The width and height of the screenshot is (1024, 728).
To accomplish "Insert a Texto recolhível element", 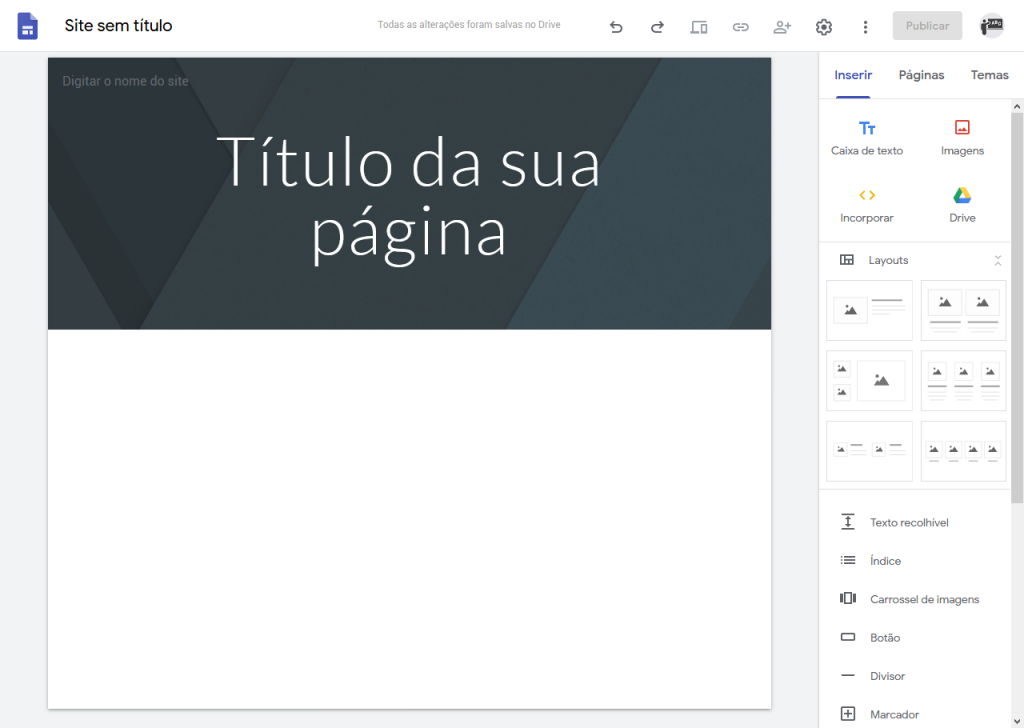I will pos(908,522).
